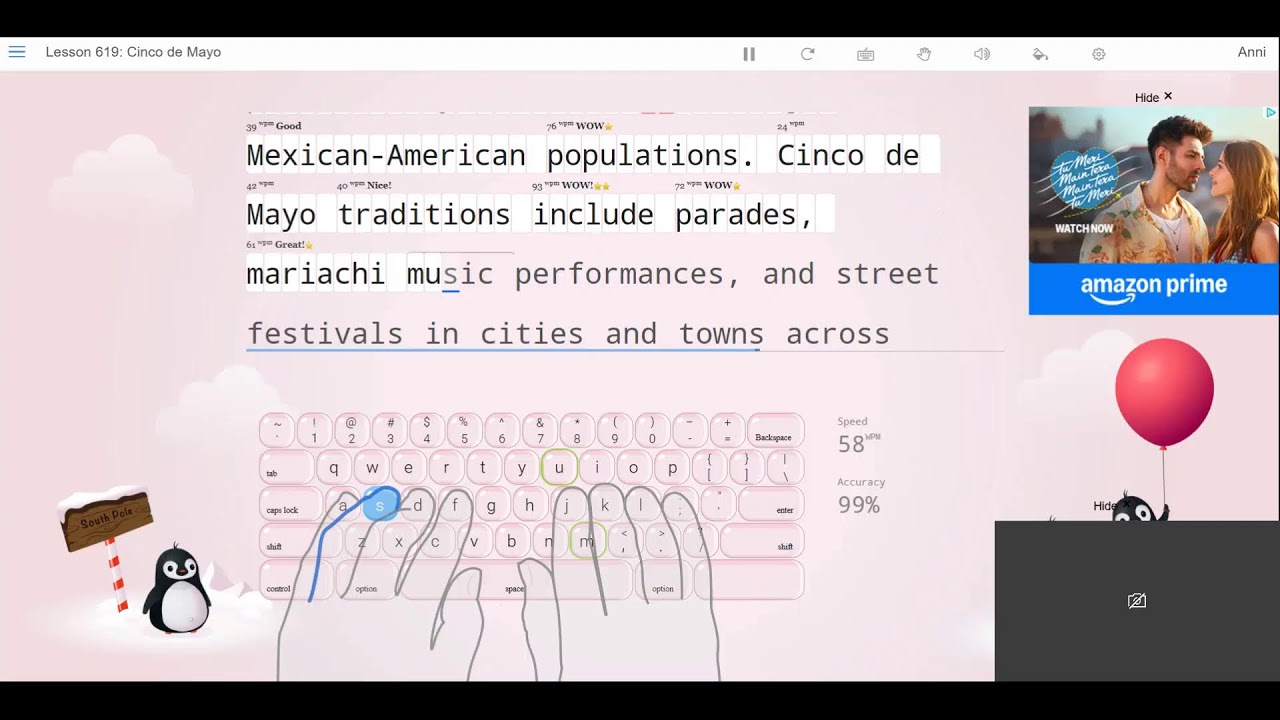Click the plus equals key

[x=727, y=430]
